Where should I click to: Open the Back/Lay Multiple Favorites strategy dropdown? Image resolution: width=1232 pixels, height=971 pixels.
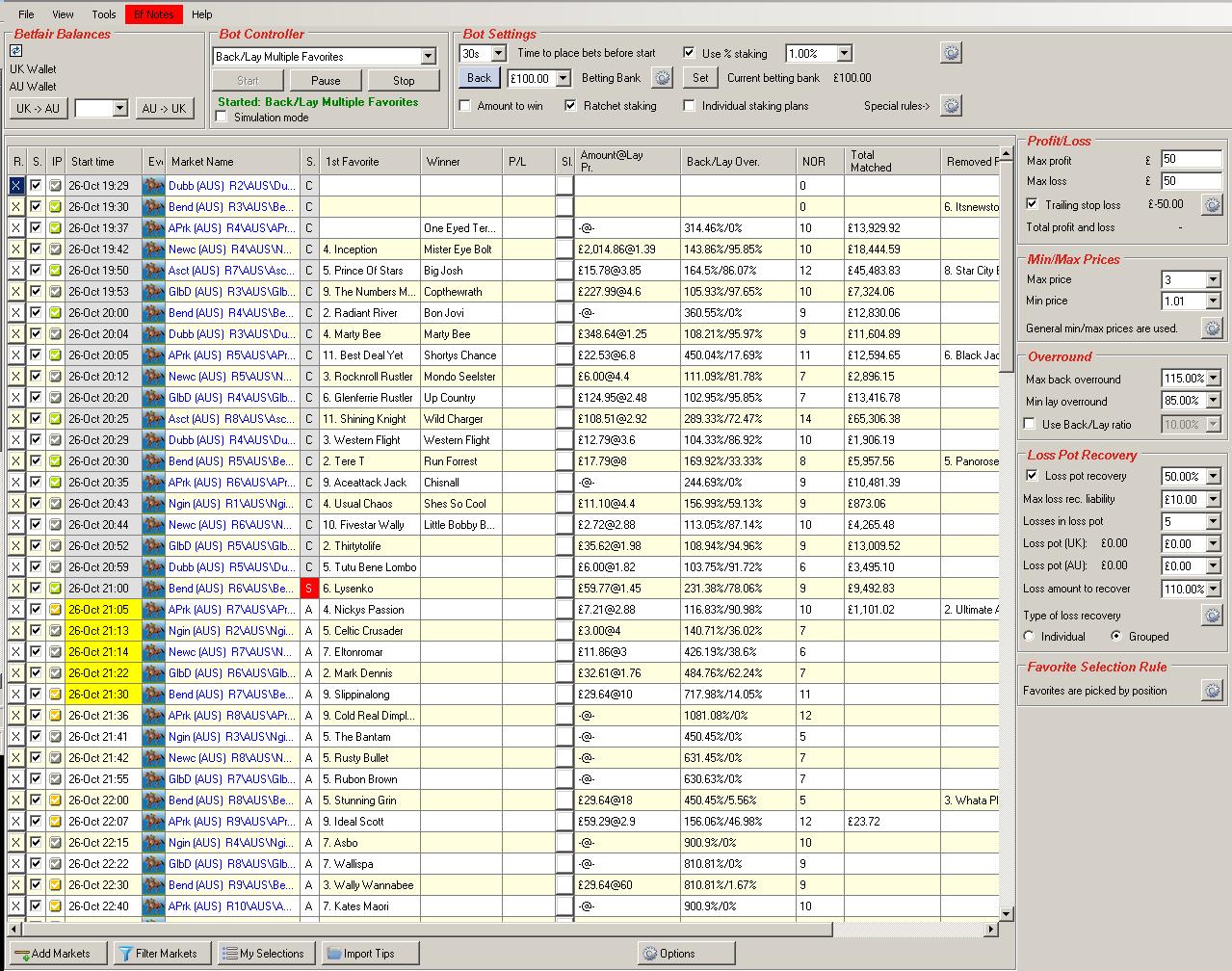[x=428, y=57]
